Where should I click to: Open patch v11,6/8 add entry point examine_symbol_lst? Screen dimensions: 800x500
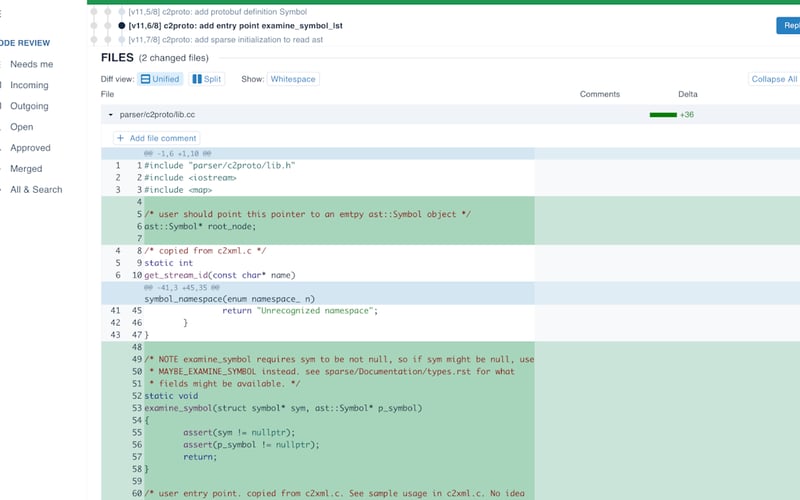point(235,26)
